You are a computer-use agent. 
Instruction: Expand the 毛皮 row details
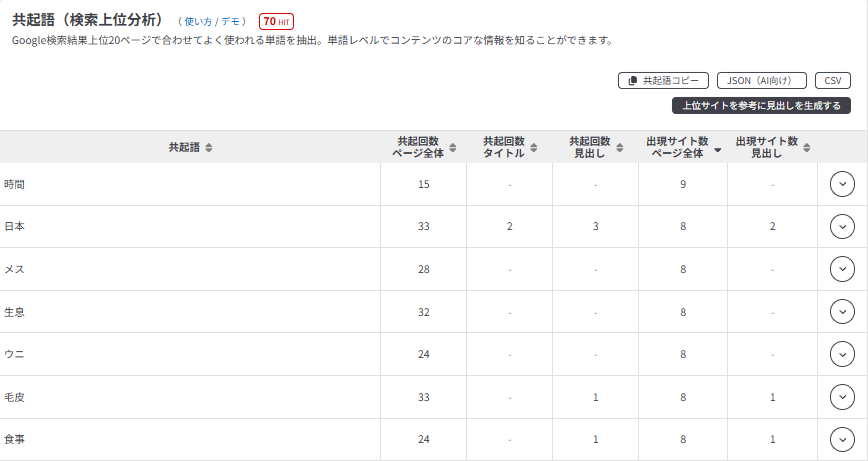click(x=842, y=397)
